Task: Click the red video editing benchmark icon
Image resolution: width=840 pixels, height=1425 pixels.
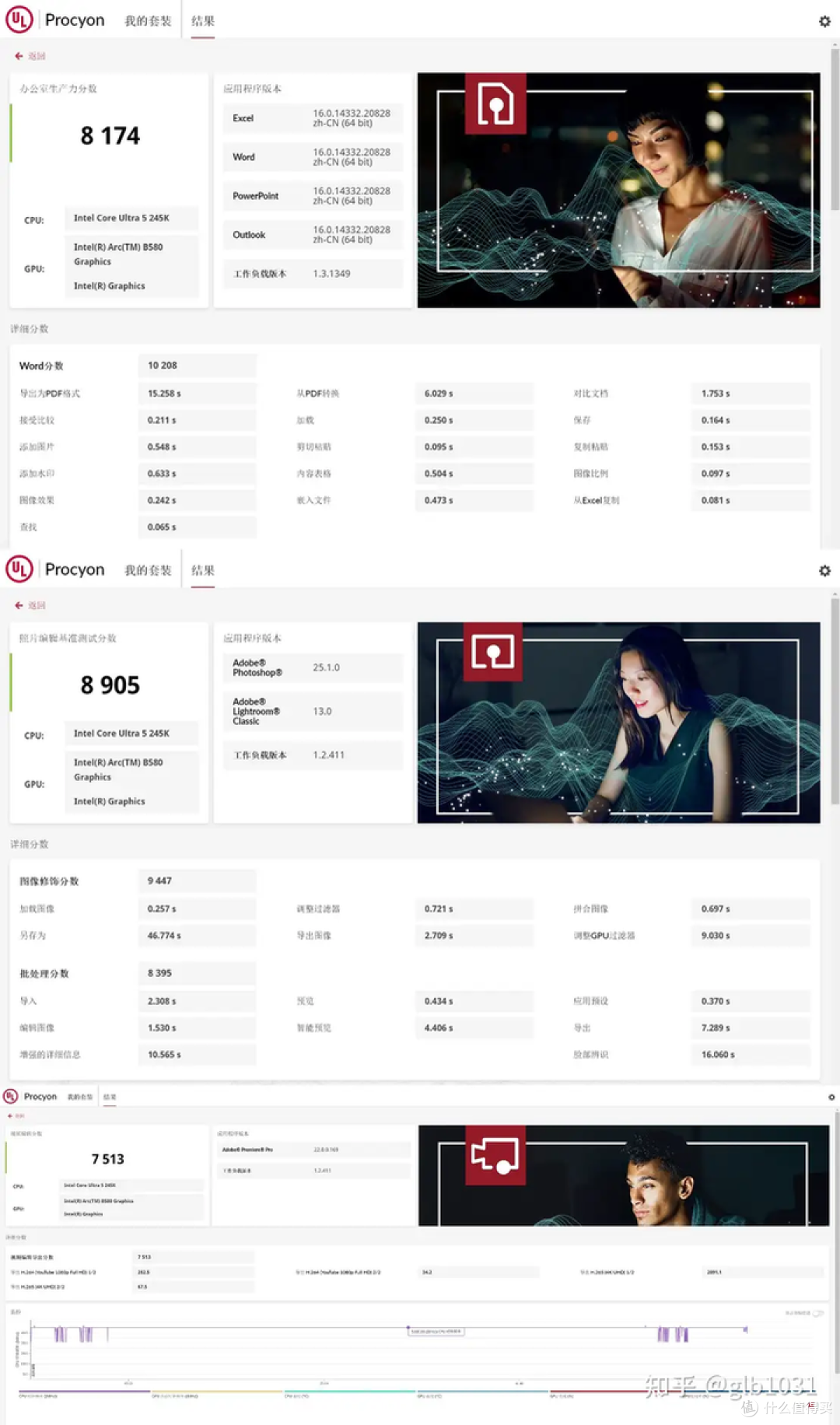Action: point(496,1156)
